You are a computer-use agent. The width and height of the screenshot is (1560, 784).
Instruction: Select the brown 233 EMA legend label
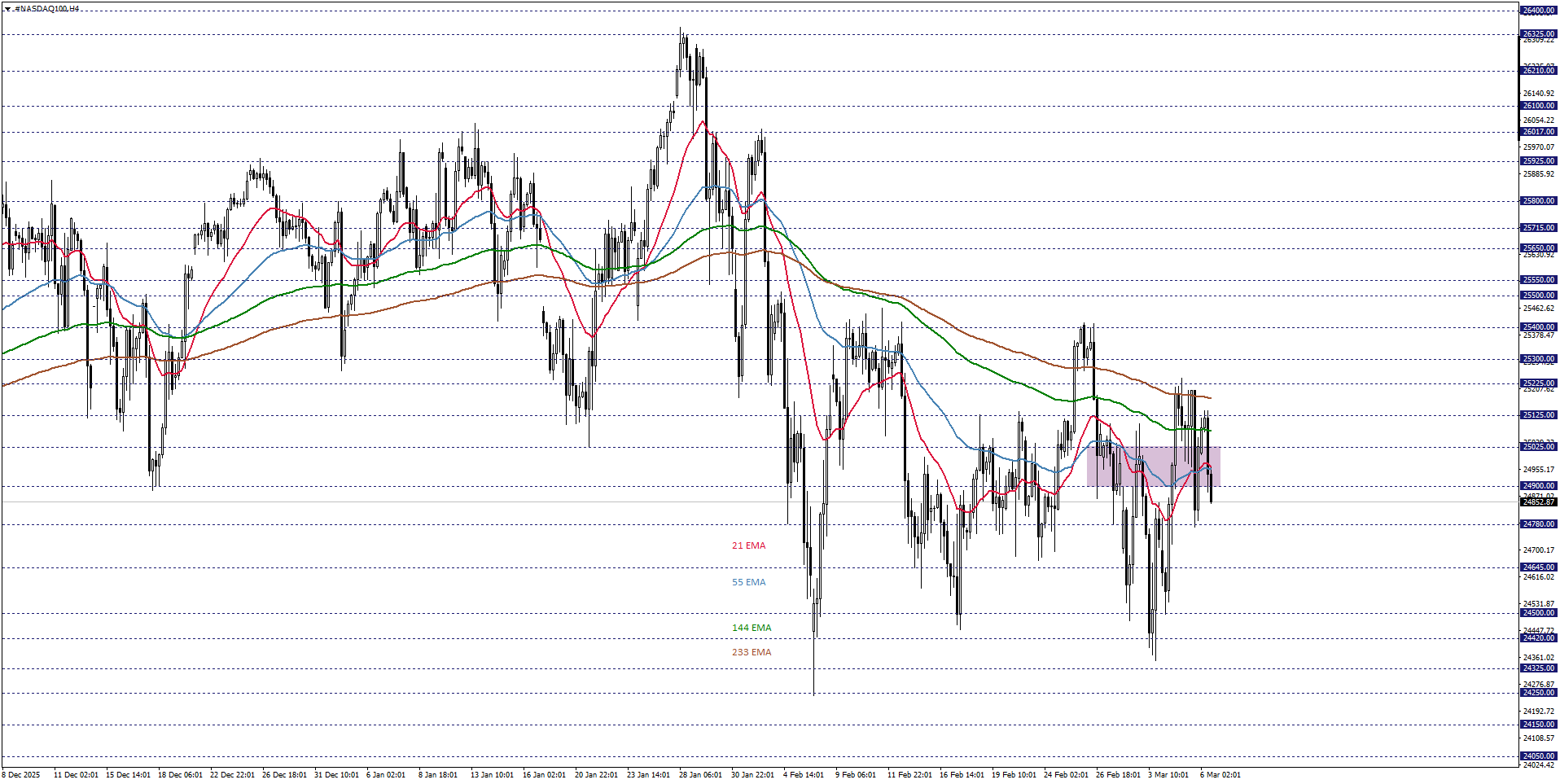point(752,651)
